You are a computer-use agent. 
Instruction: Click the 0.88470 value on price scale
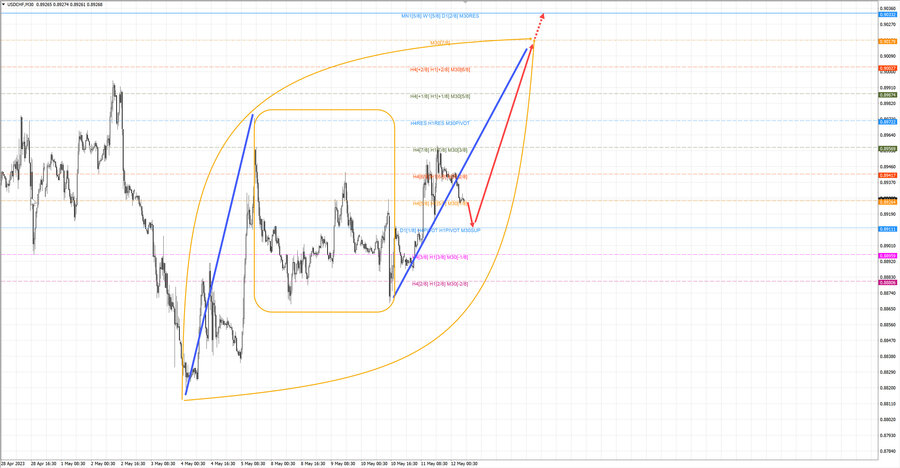[x=887, y=341]
